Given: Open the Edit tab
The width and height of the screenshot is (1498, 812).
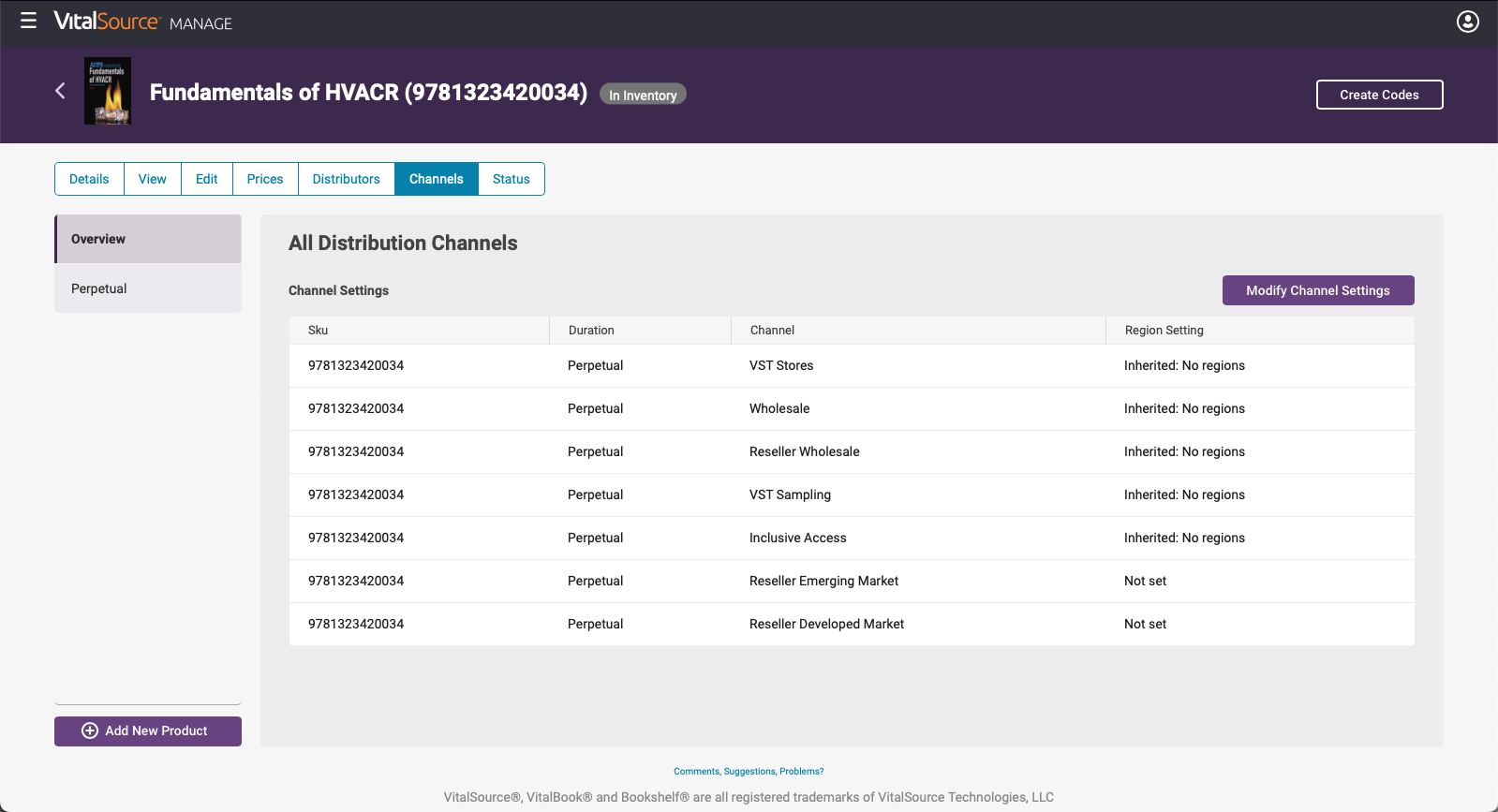Looking at the screenshot, I should coord(207,179).
